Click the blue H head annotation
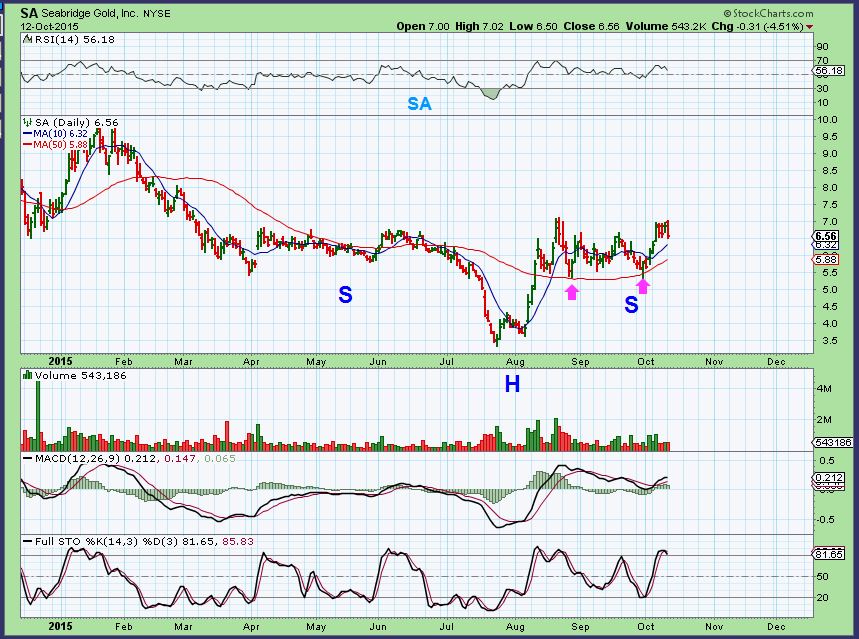 coord(511,384)
